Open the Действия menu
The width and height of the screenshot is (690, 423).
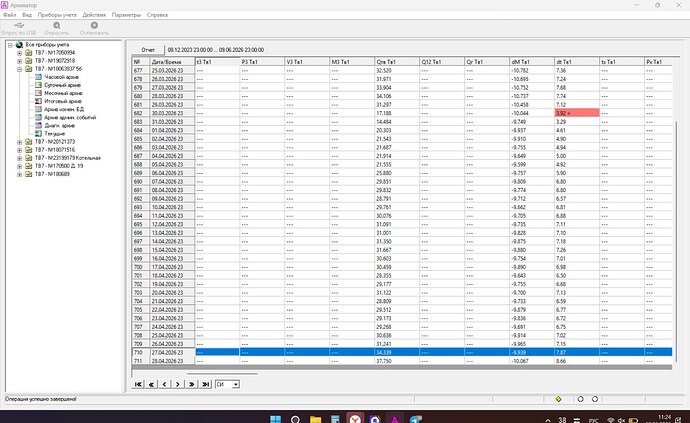94,15
